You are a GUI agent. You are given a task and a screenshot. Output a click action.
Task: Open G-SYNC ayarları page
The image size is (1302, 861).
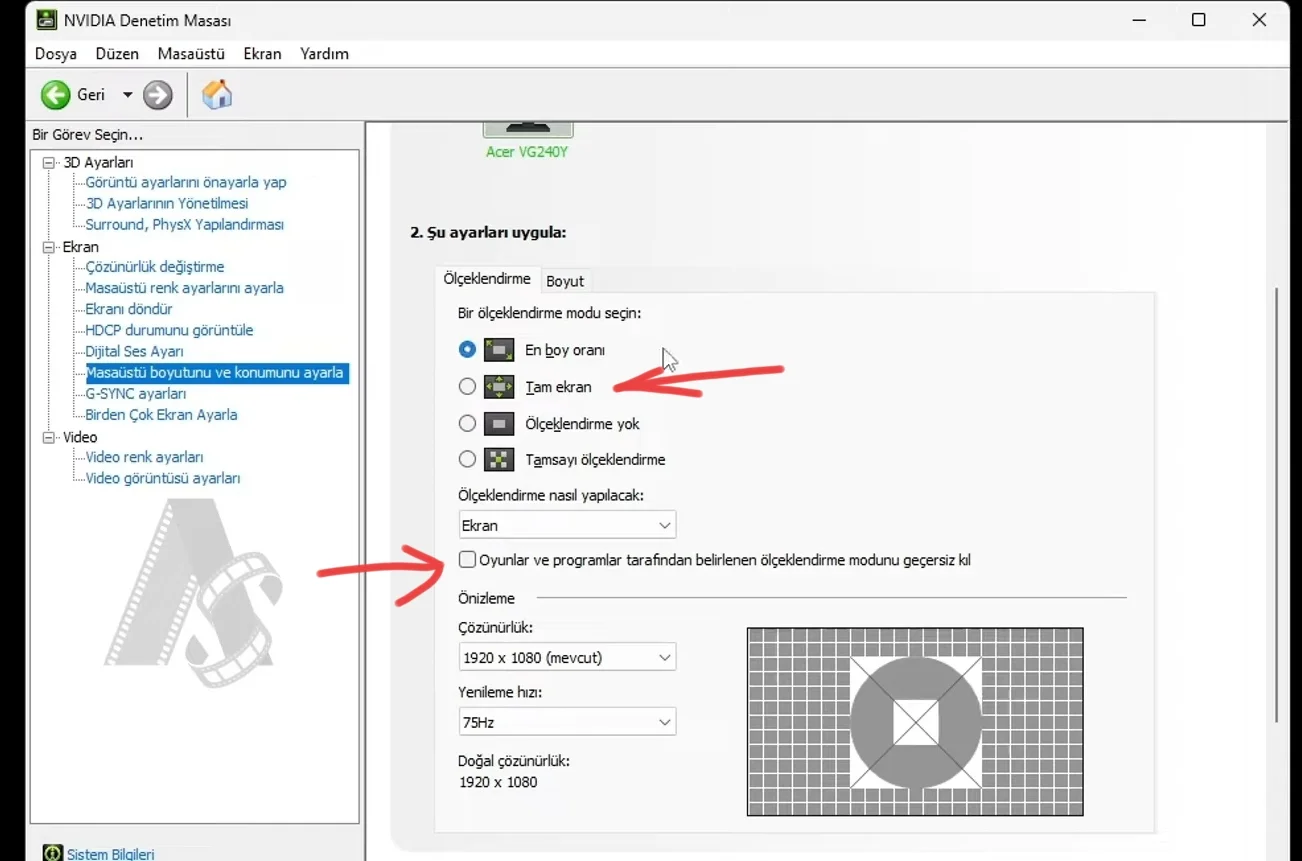(136, 394)
